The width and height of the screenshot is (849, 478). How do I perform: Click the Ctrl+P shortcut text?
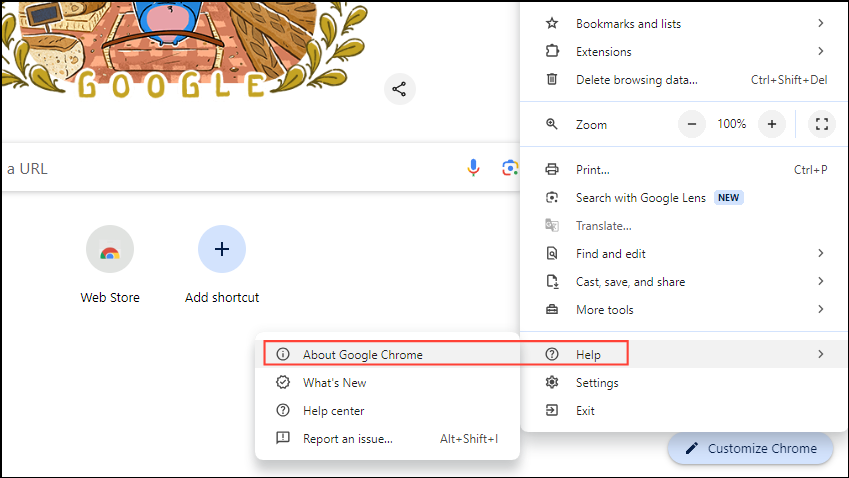tap(811, 169)
